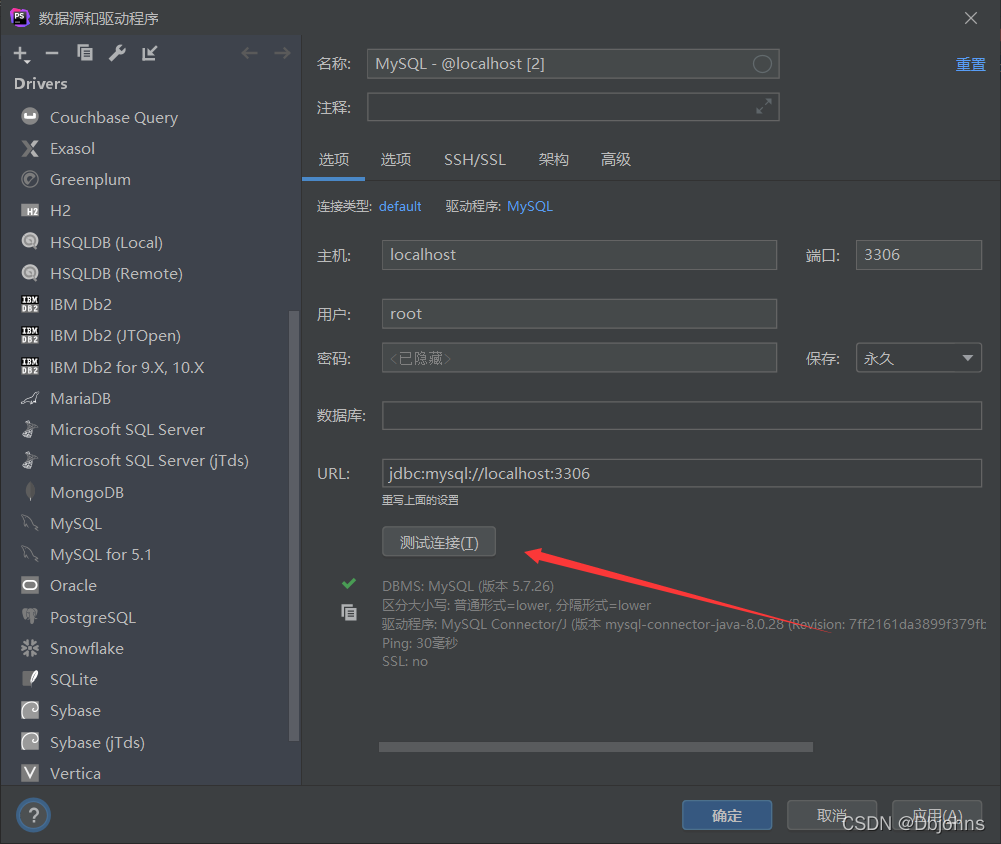
Task: Change connection type default link
Action: coord(400,206)
